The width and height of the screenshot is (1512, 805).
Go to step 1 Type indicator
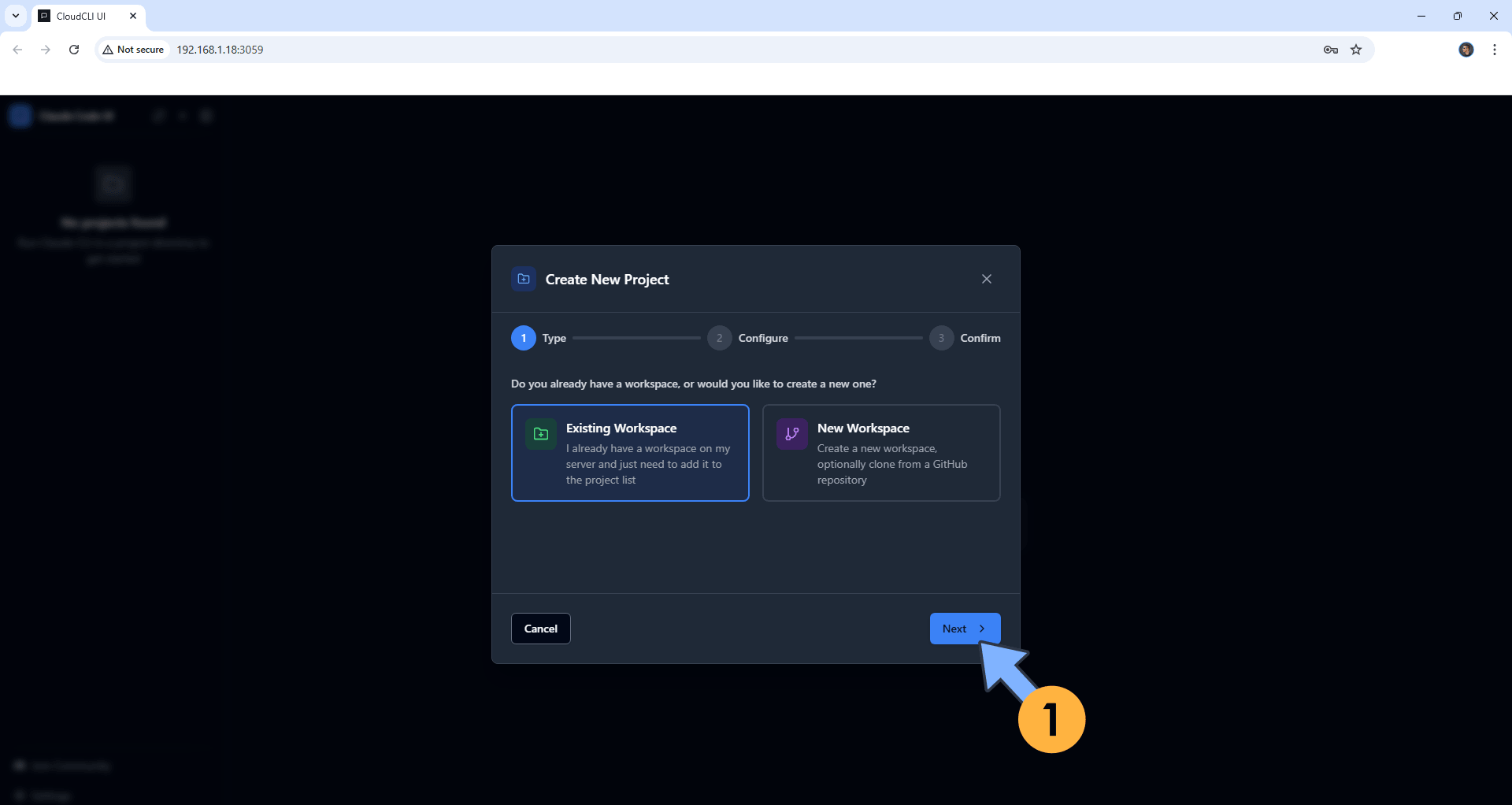(x=524, y=338)
